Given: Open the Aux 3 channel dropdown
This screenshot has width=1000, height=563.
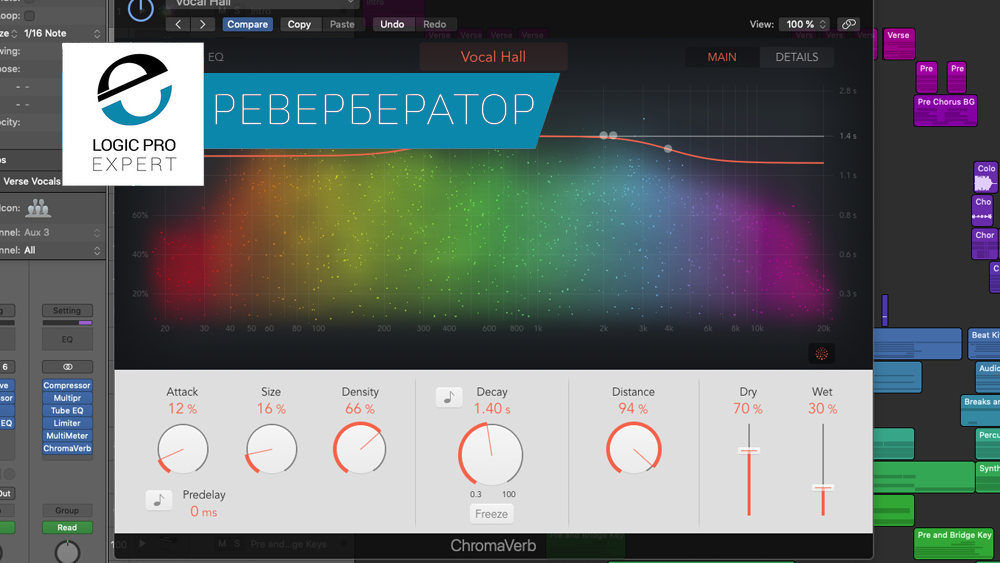Looking at the screenshot, I should [x=62, y=232].
